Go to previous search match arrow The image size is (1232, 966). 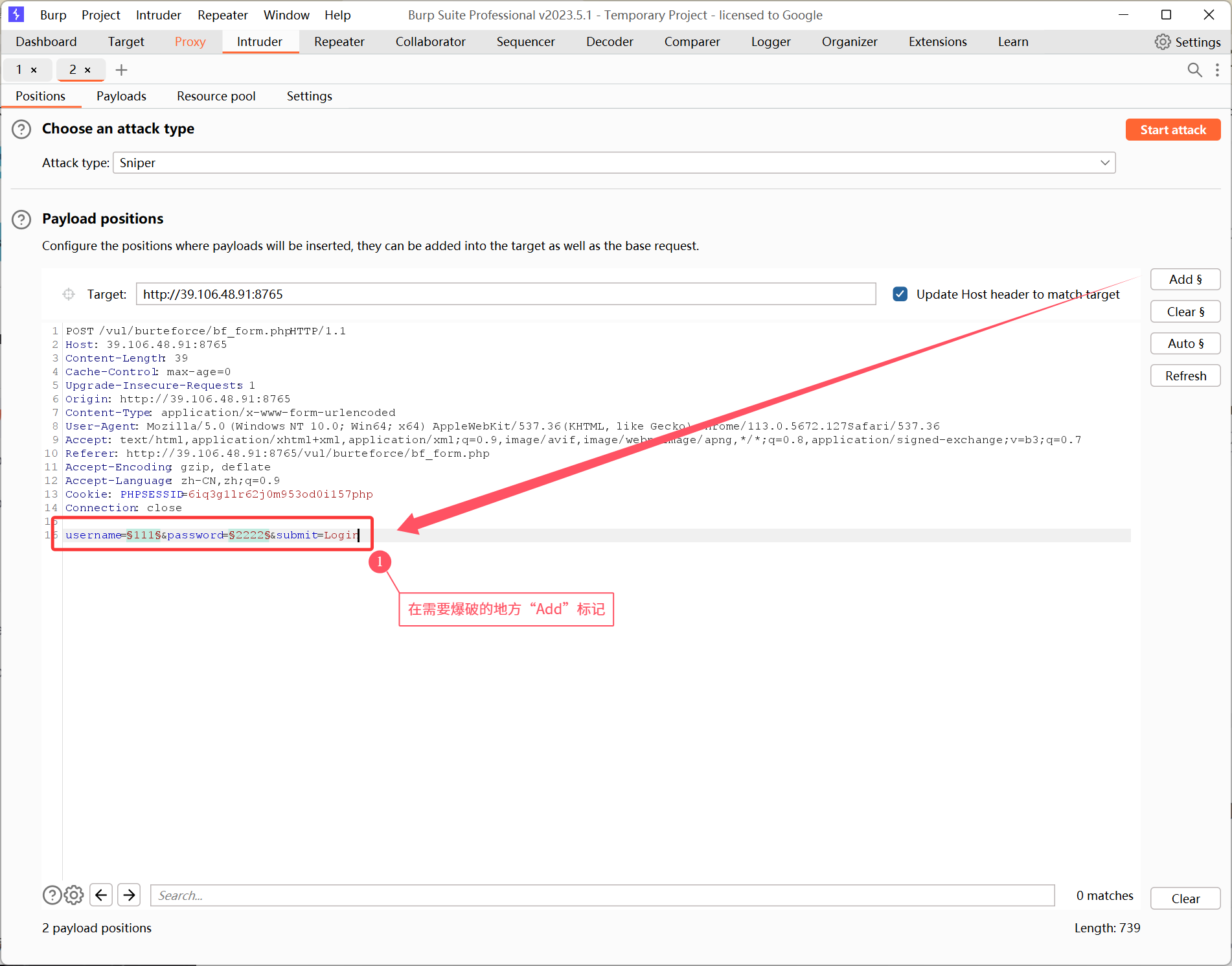click(101, 895)
